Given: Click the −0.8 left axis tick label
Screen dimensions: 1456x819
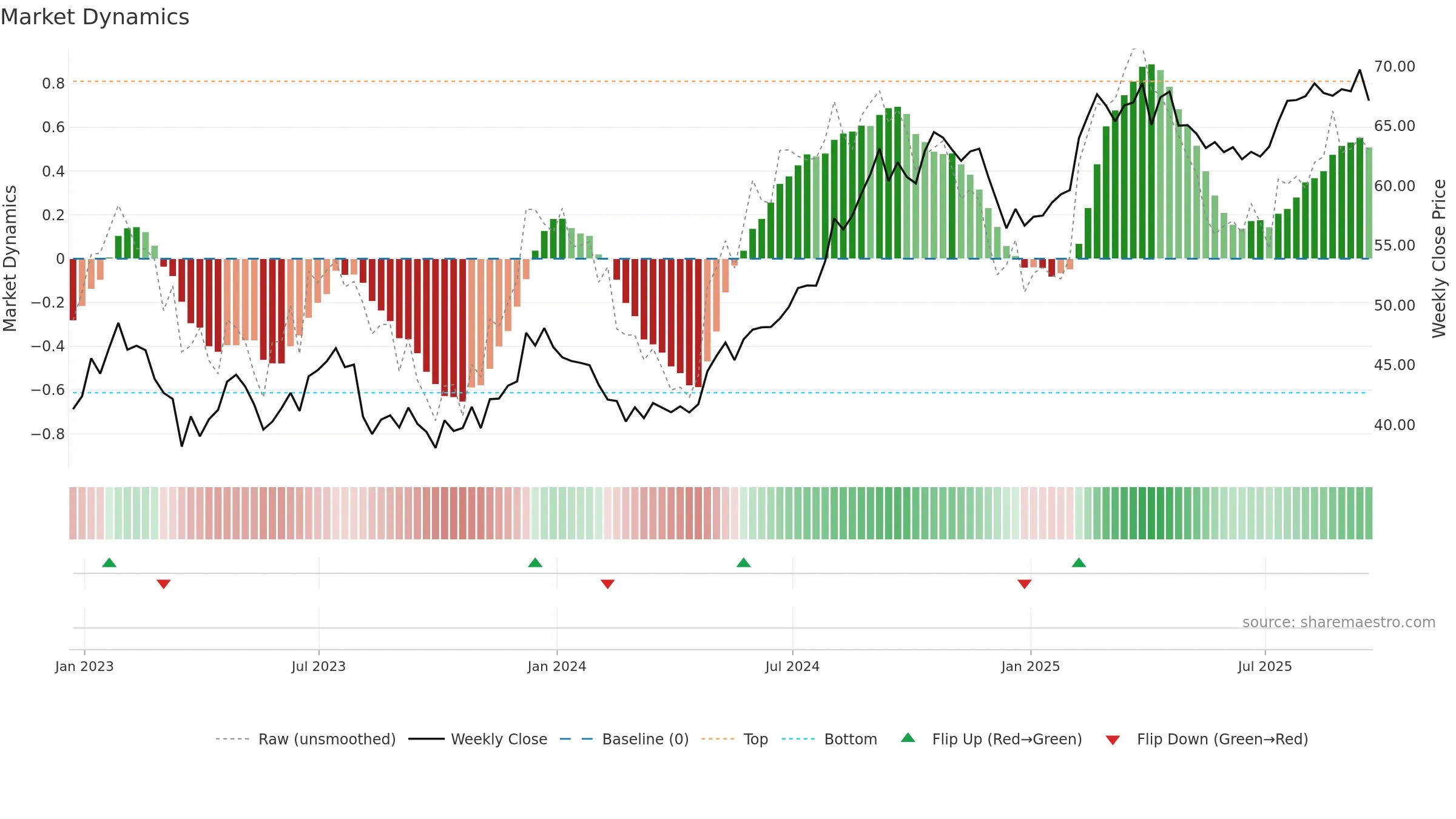Looking at the screenshot, I should pos(48,434).
